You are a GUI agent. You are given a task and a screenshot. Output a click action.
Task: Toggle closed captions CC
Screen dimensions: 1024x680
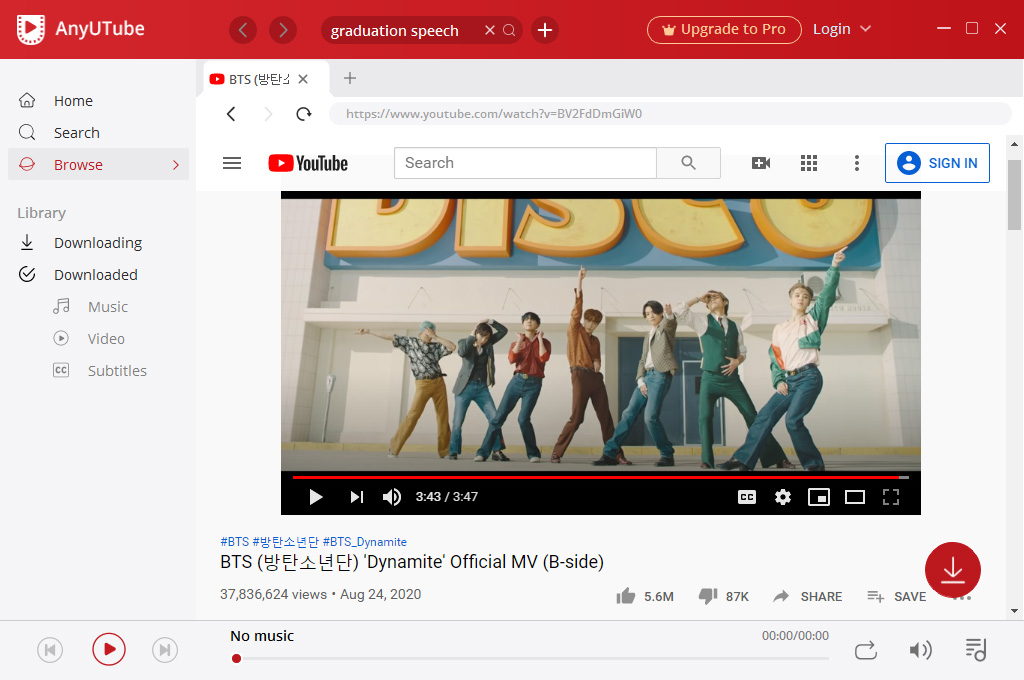pyautogui.click(x=747, y=497)
